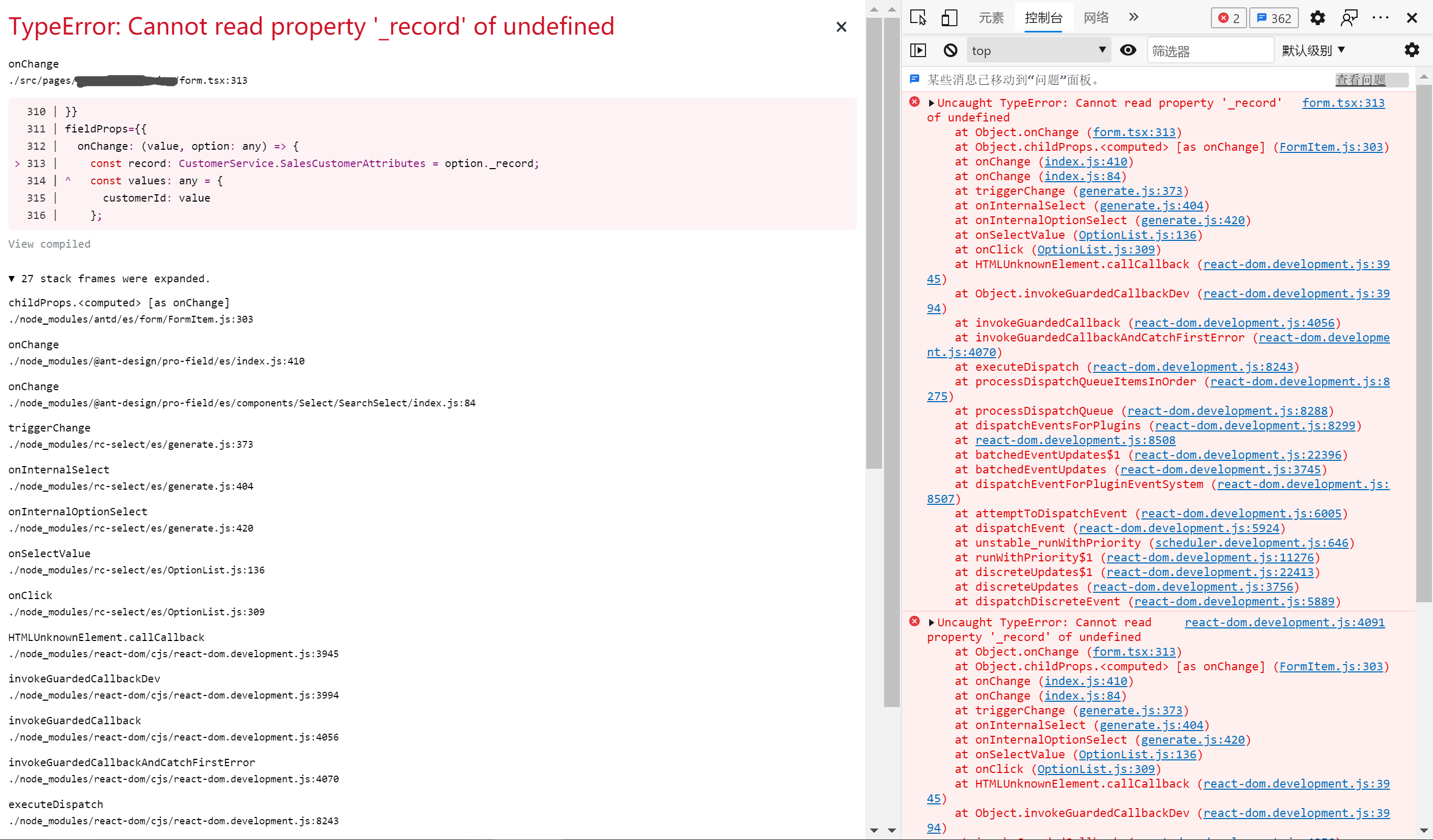This screenshot has width=1433, height=840.
Task: Open the top frame context dropdown
Action: click(1039, 50)
